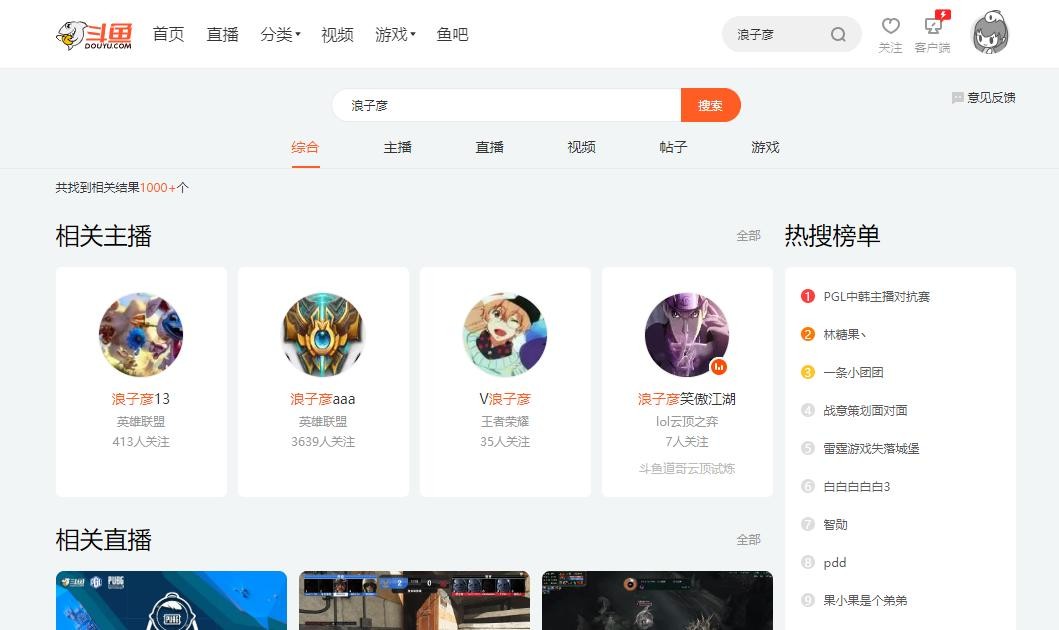Open the first PUBG live stream thumbnail
The image size is (1059, 630).
(x=171, y=600)
